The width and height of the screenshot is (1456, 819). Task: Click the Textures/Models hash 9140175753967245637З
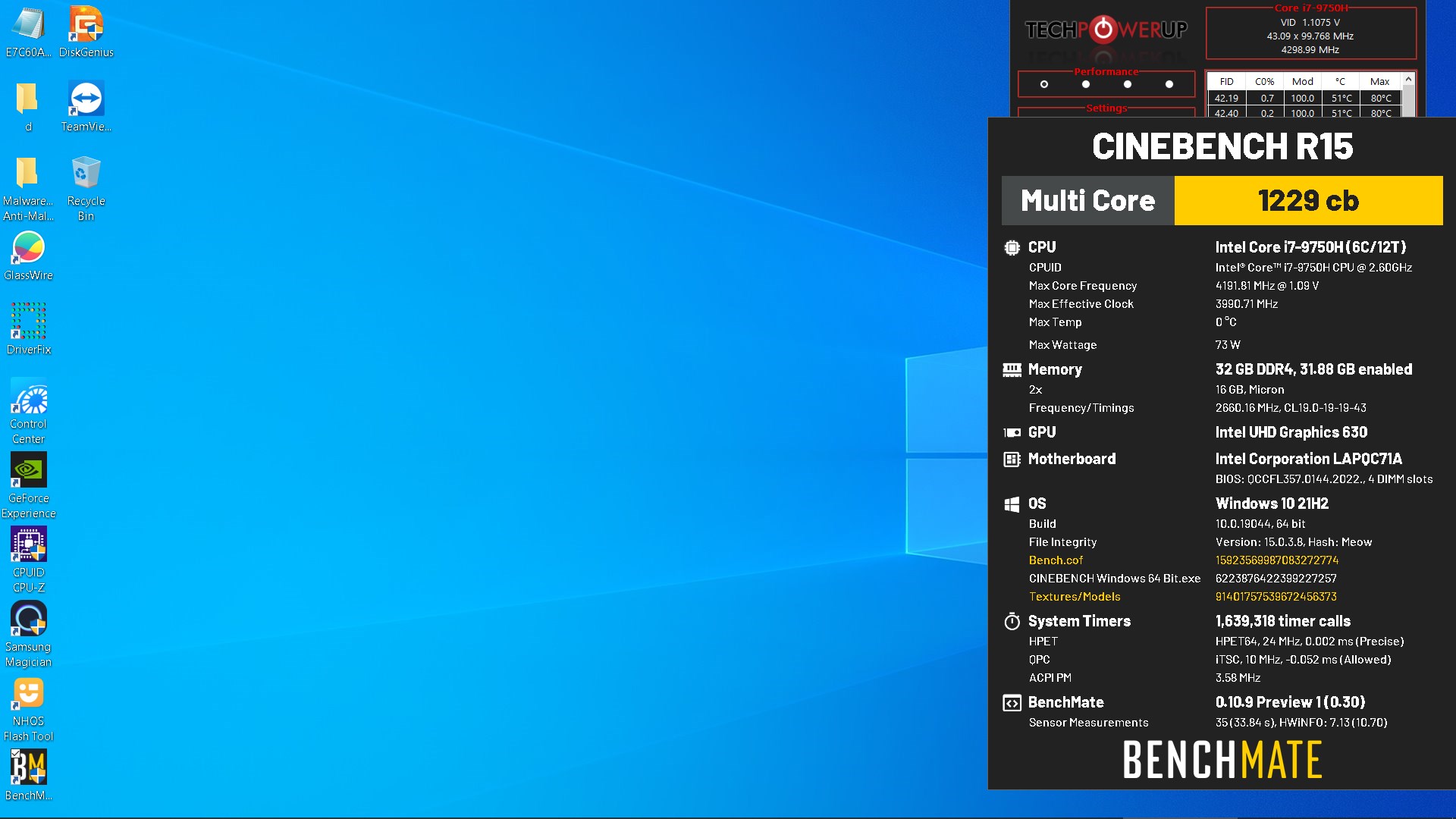[1276, 597]
